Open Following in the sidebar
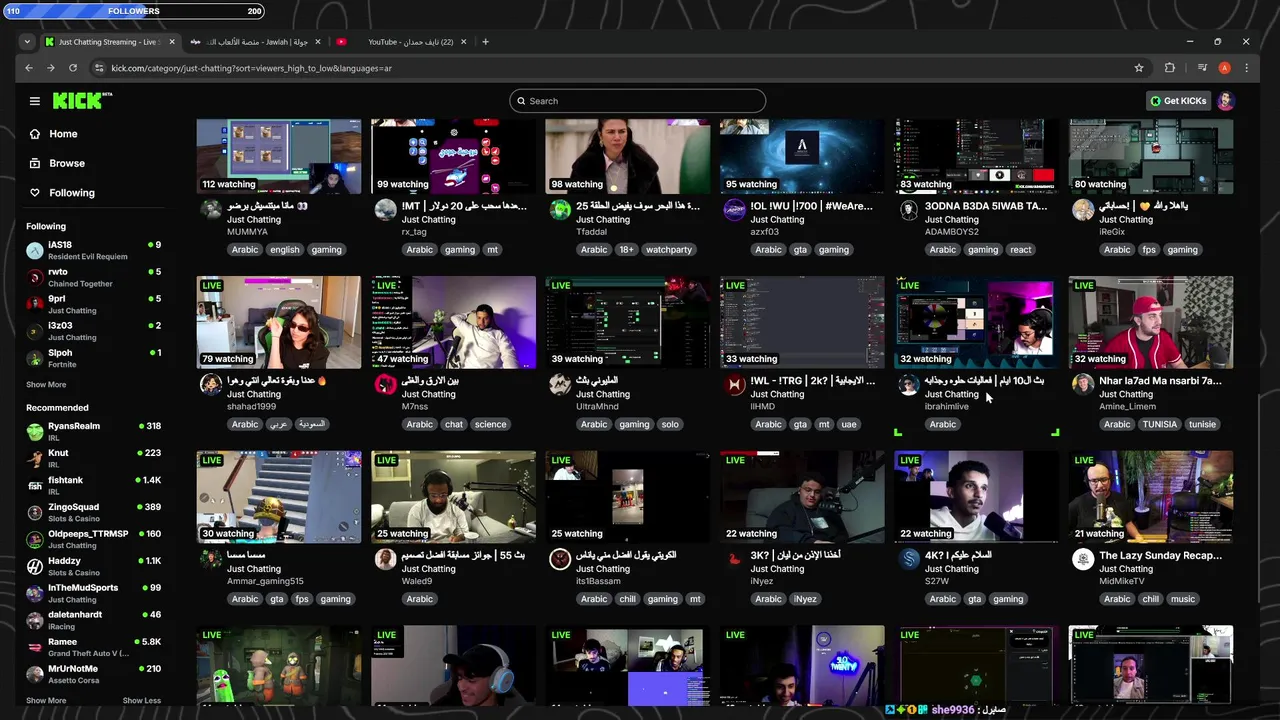 coord(72,193)
